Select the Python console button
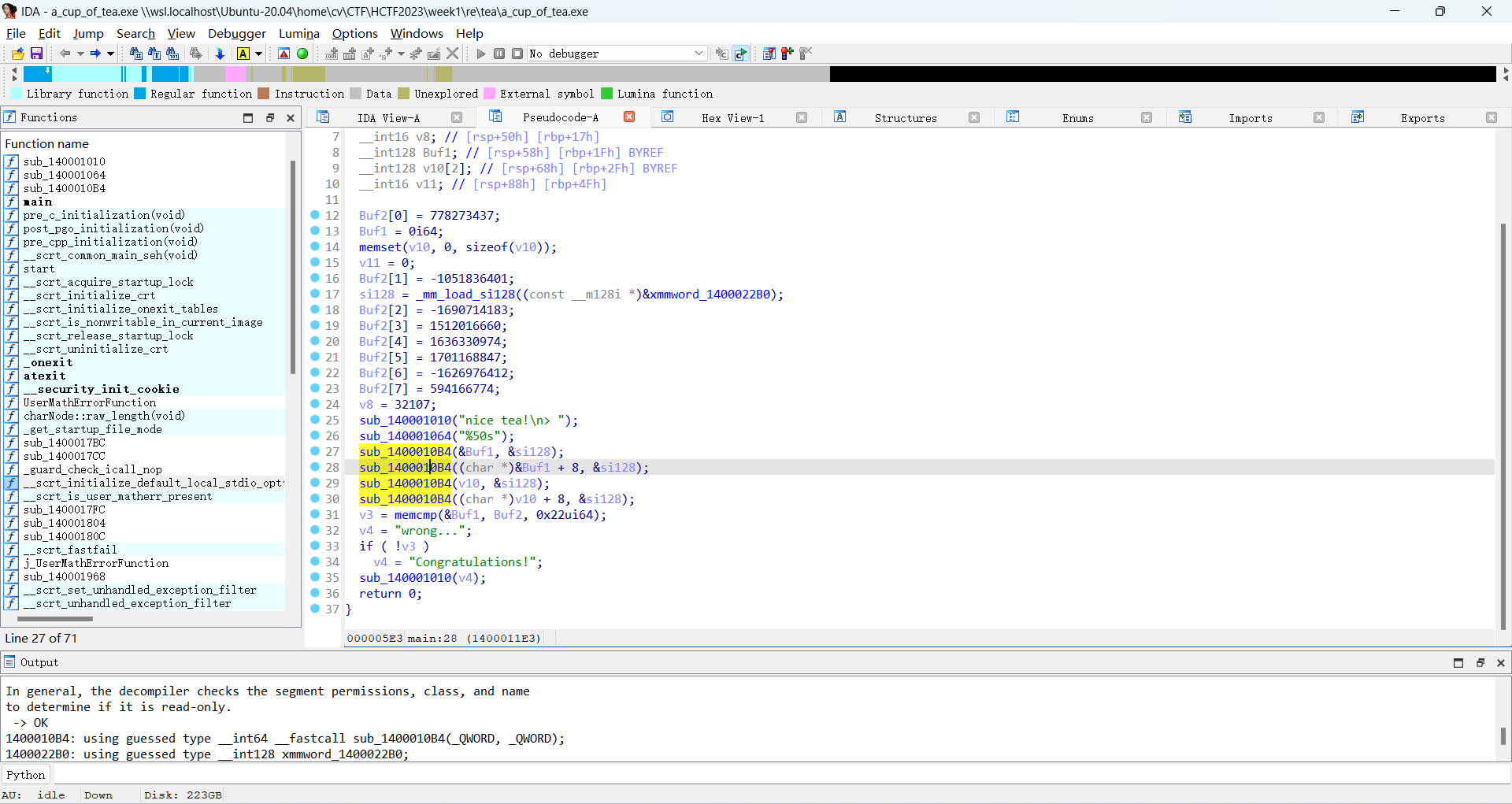The height and width of the screenshot is (804, 1512). [26, 775]
